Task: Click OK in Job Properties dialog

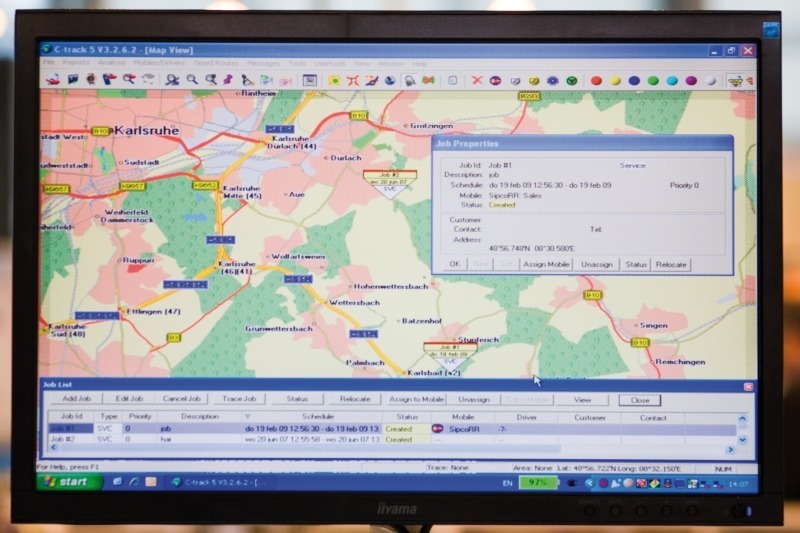Action: click(455, 264)
